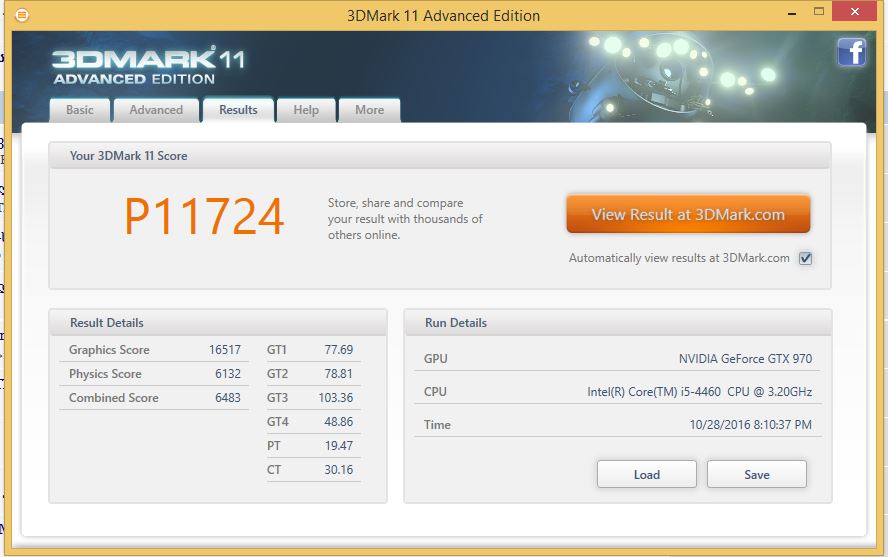
Task: Click the NVIDIA GeForce GTX 970 GPU entry
Action: pyautogui.click(x=745, y=359)
